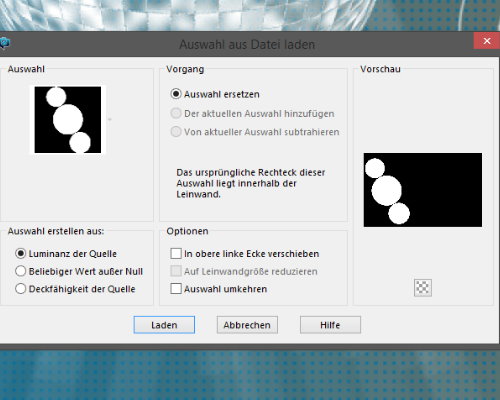Choose Der aktuellen Auswahl hinzufügen option
Viewport: 500px width, 400px height.
pyautogui.click(x=176, y=113)
